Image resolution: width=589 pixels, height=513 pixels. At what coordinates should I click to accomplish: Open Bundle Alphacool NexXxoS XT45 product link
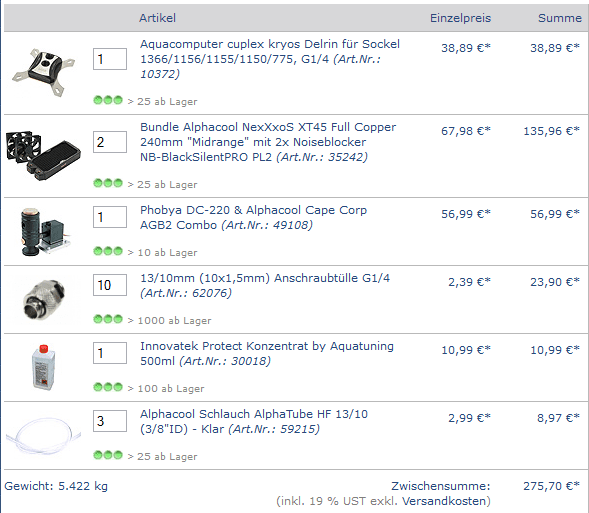[x=268, y=142]
